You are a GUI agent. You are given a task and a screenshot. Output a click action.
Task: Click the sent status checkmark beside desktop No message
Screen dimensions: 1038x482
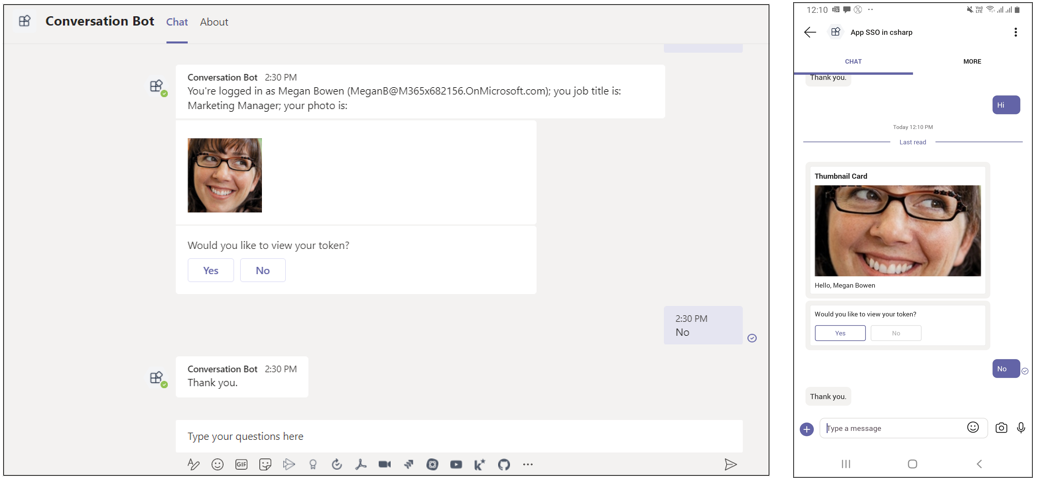[x=752, y=338]
